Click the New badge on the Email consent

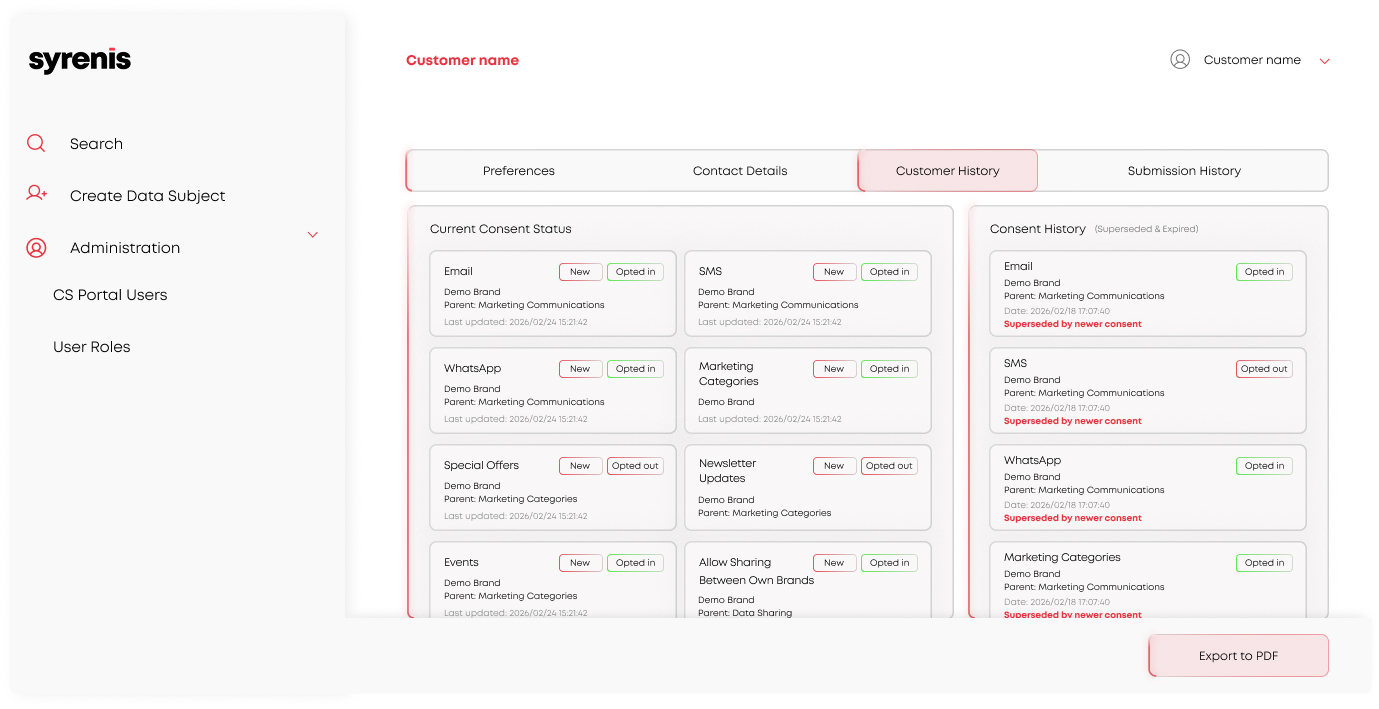580,271
